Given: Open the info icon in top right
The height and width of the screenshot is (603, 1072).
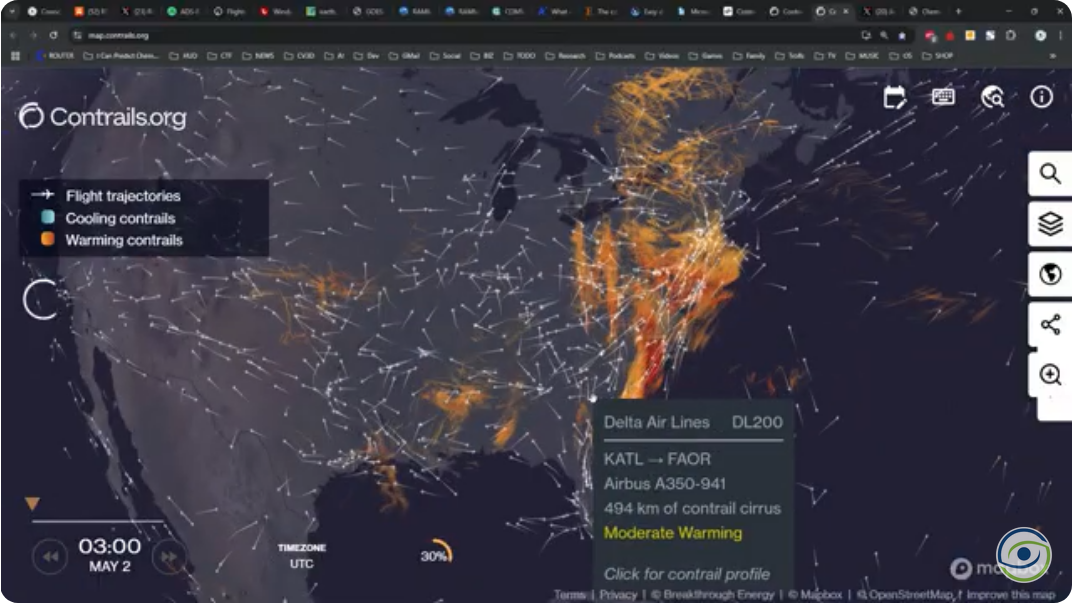Looking at the screenshot, I should [x=1041, y=97].
